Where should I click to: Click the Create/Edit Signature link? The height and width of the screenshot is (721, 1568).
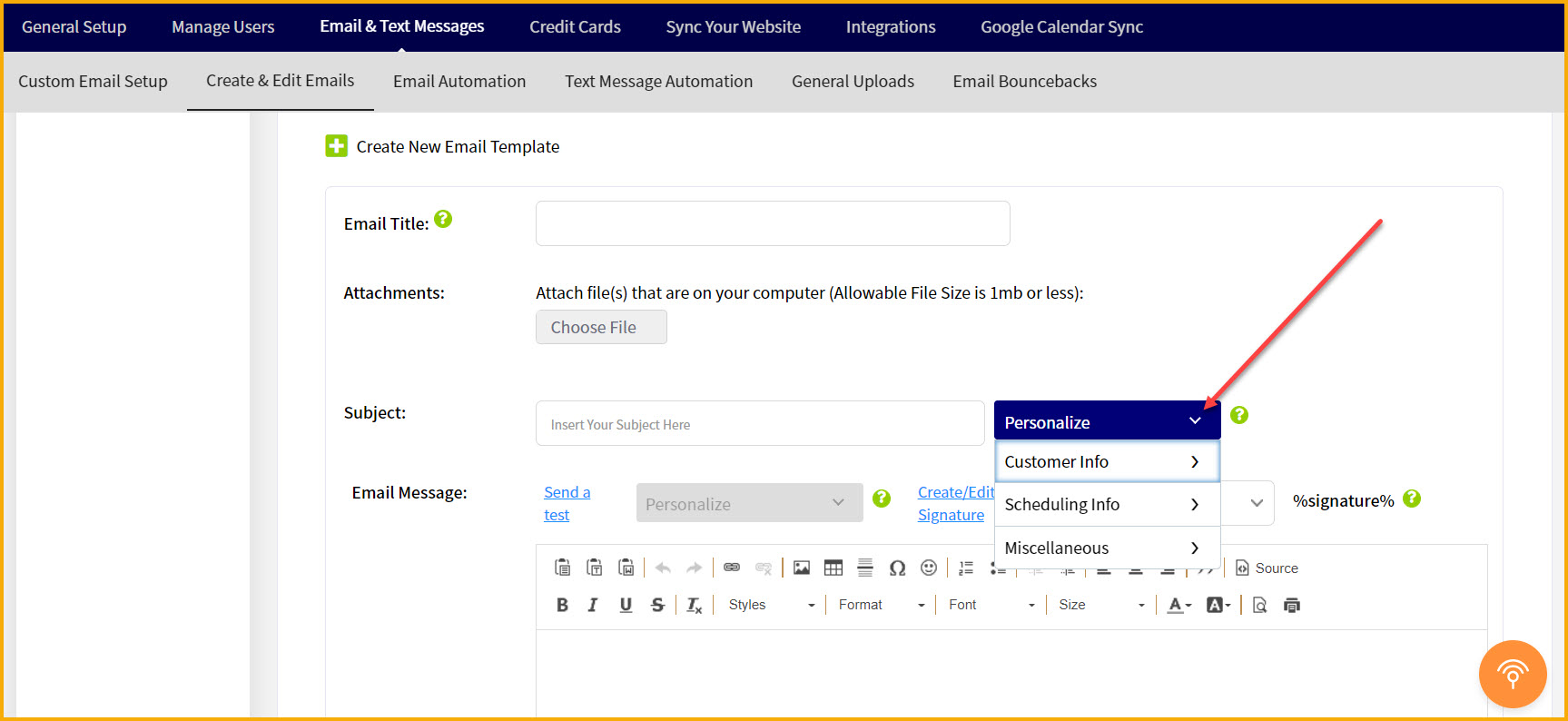(956, 503)
